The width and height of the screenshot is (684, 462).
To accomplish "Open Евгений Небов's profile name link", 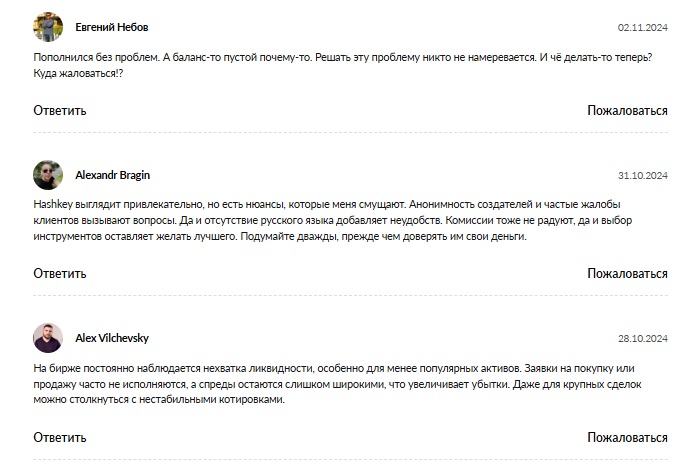I will (112, 27).
